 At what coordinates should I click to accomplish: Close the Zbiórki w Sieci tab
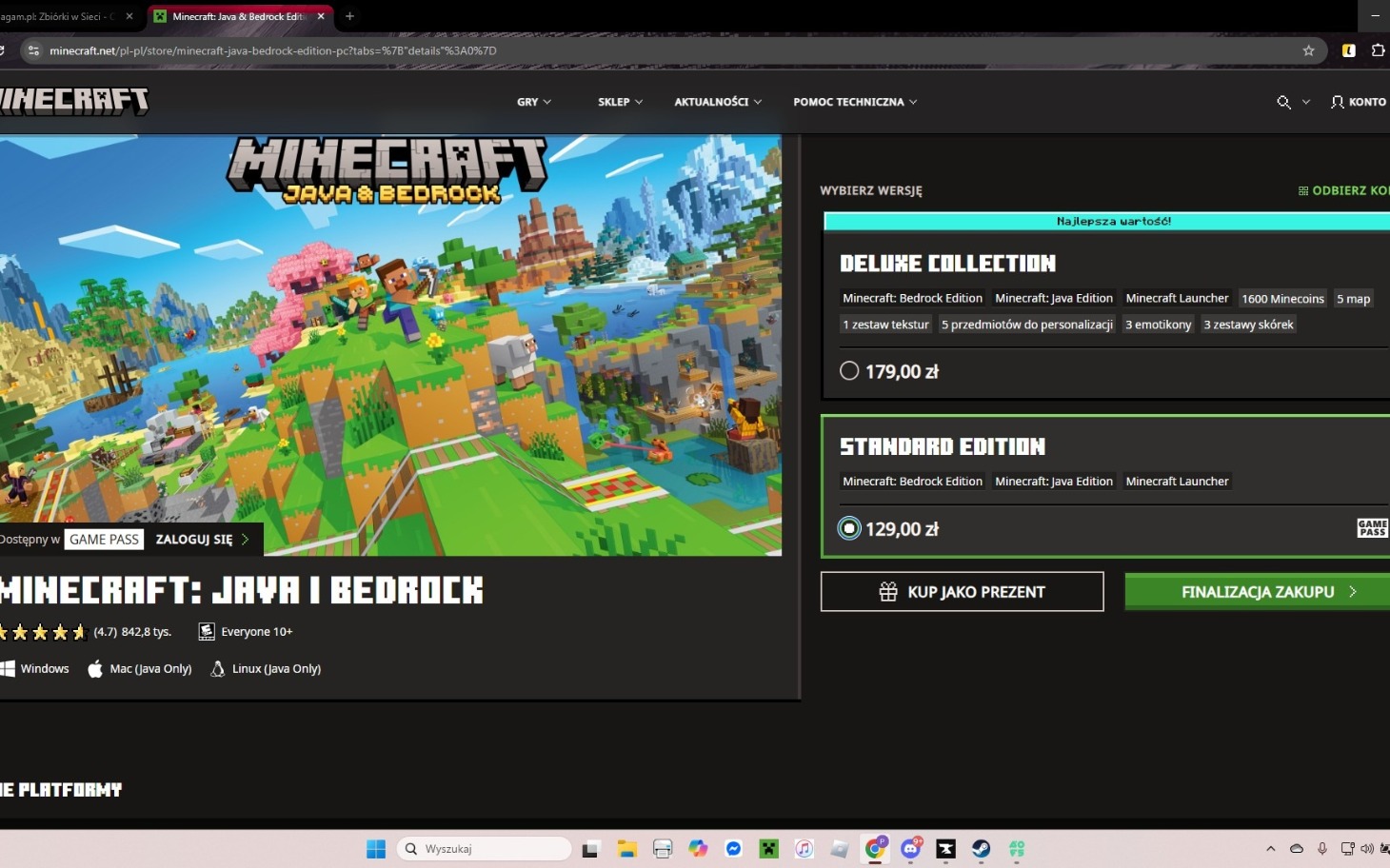click(129, 16)
